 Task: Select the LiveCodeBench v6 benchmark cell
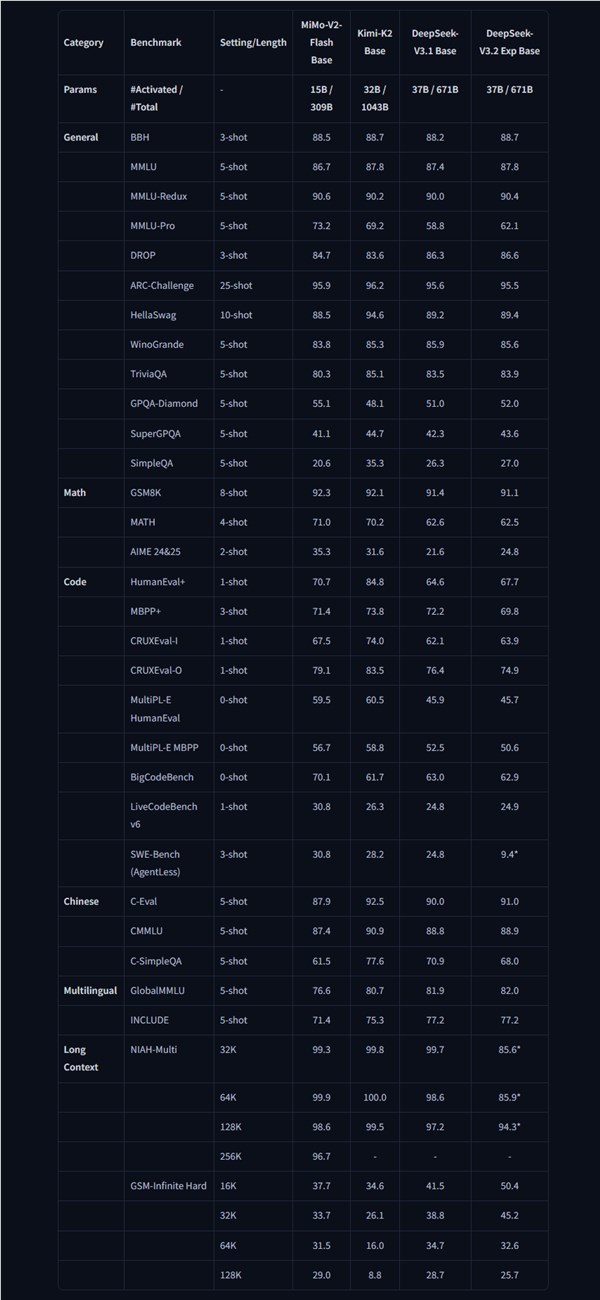click(x=164, y=815)
